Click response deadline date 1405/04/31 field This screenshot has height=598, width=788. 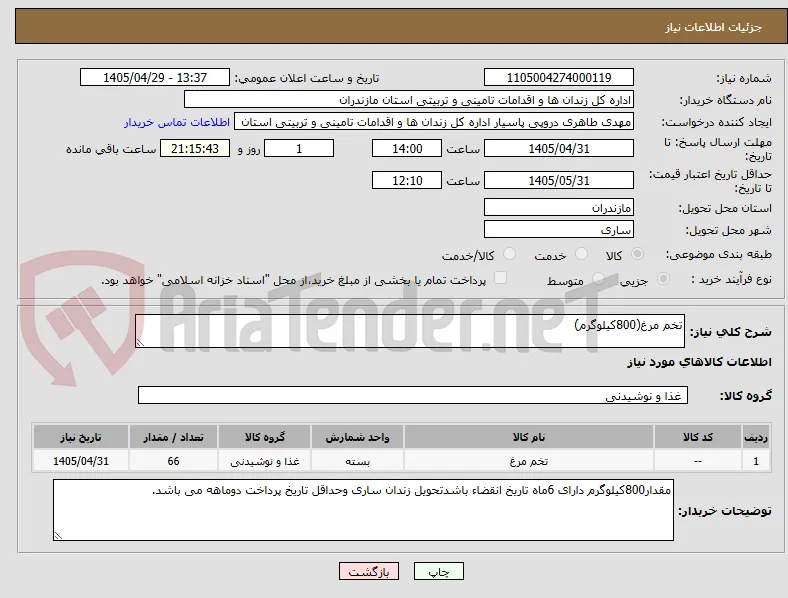[559, 148]
